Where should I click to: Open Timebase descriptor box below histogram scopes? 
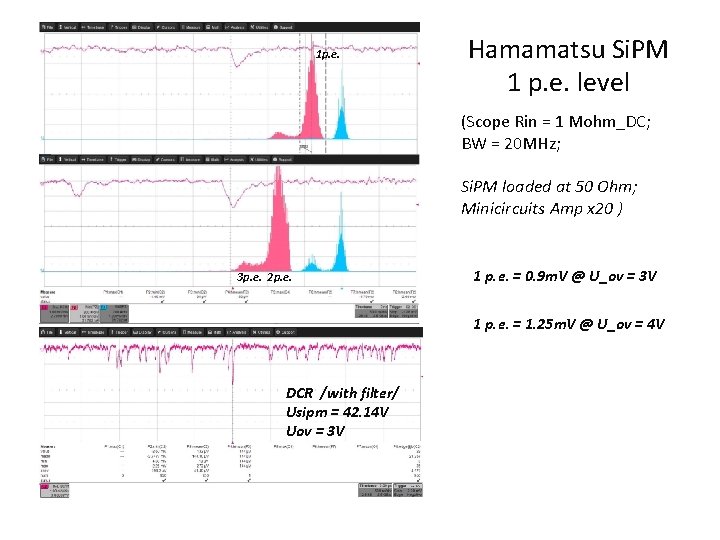371,311
